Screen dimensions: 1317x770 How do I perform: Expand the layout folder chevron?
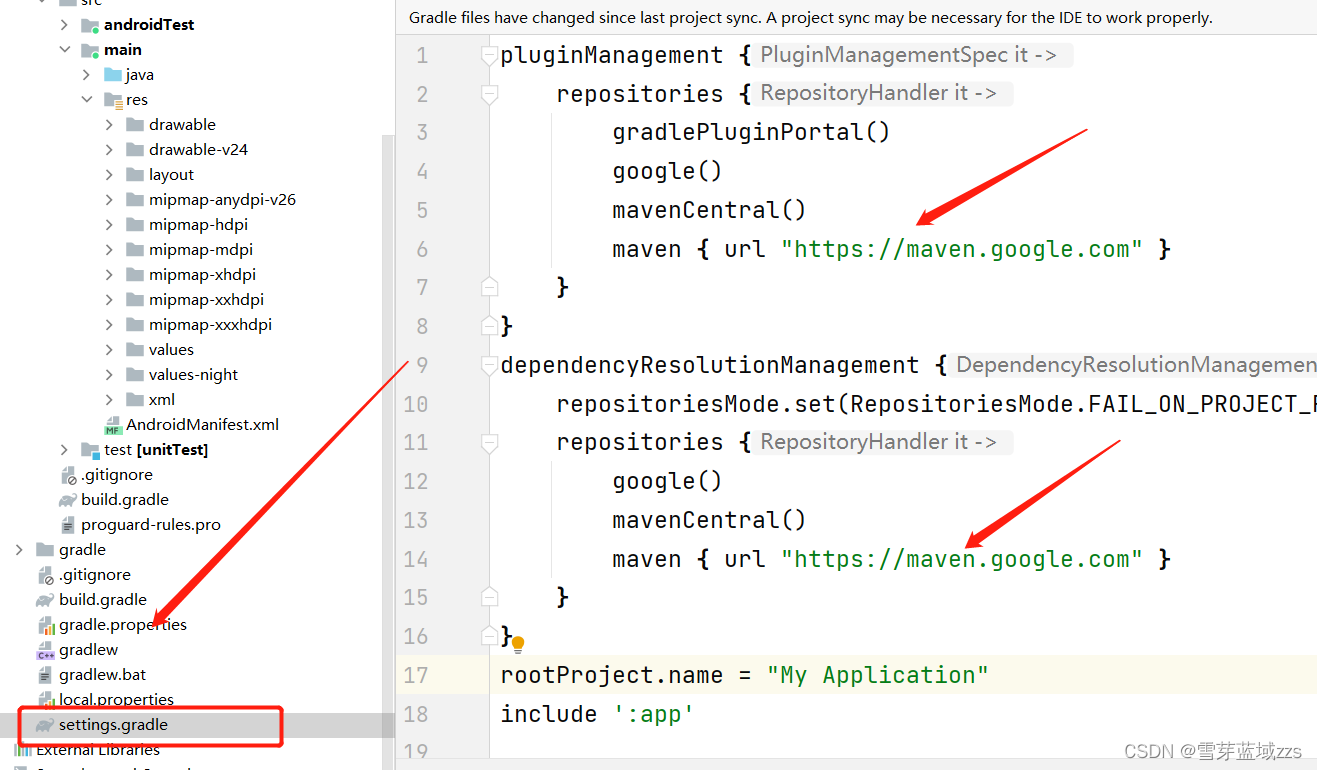109,174
